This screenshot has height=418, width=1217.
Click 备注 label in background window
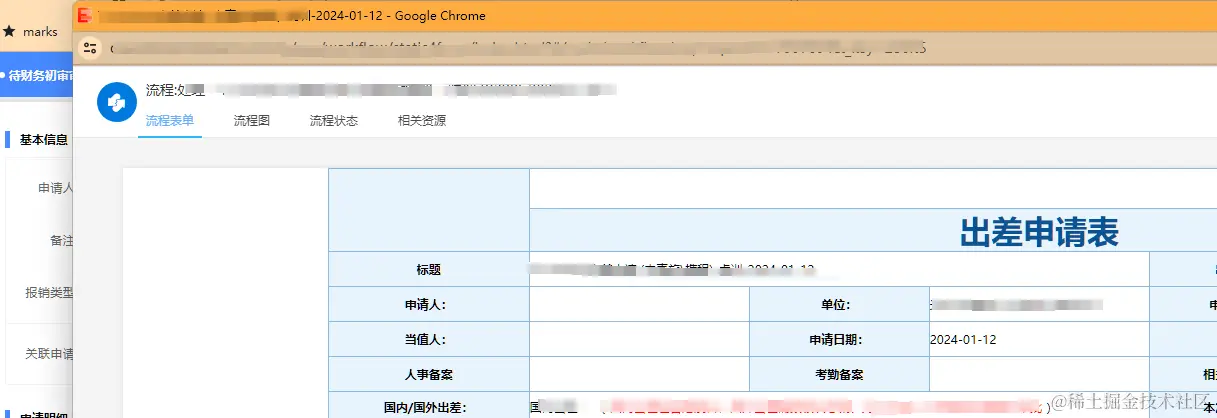coord(61,241)
